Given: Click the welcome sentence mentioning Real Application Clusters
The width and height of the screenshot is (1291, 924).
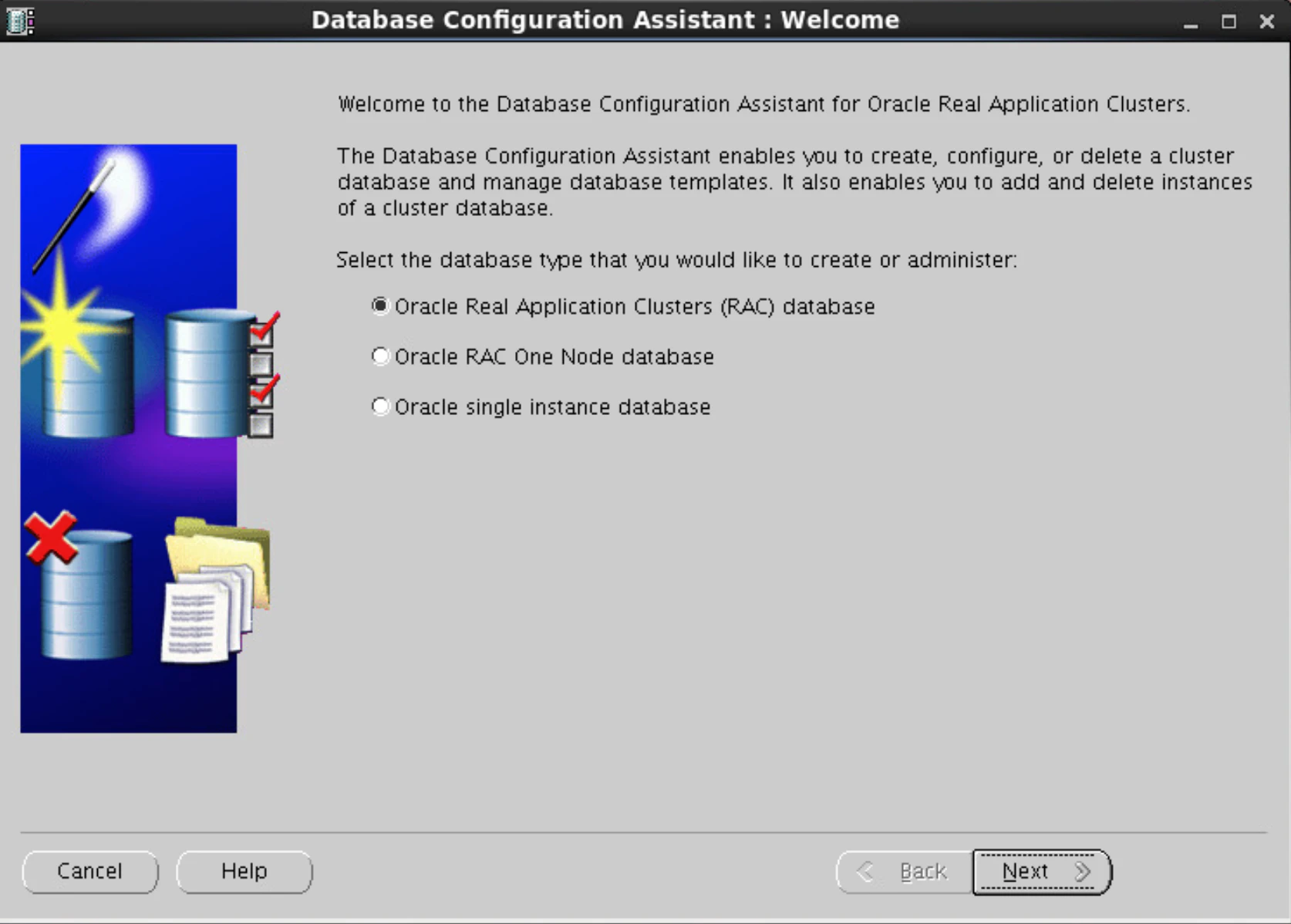Looking at the screenshot, I should pos(763,104).
